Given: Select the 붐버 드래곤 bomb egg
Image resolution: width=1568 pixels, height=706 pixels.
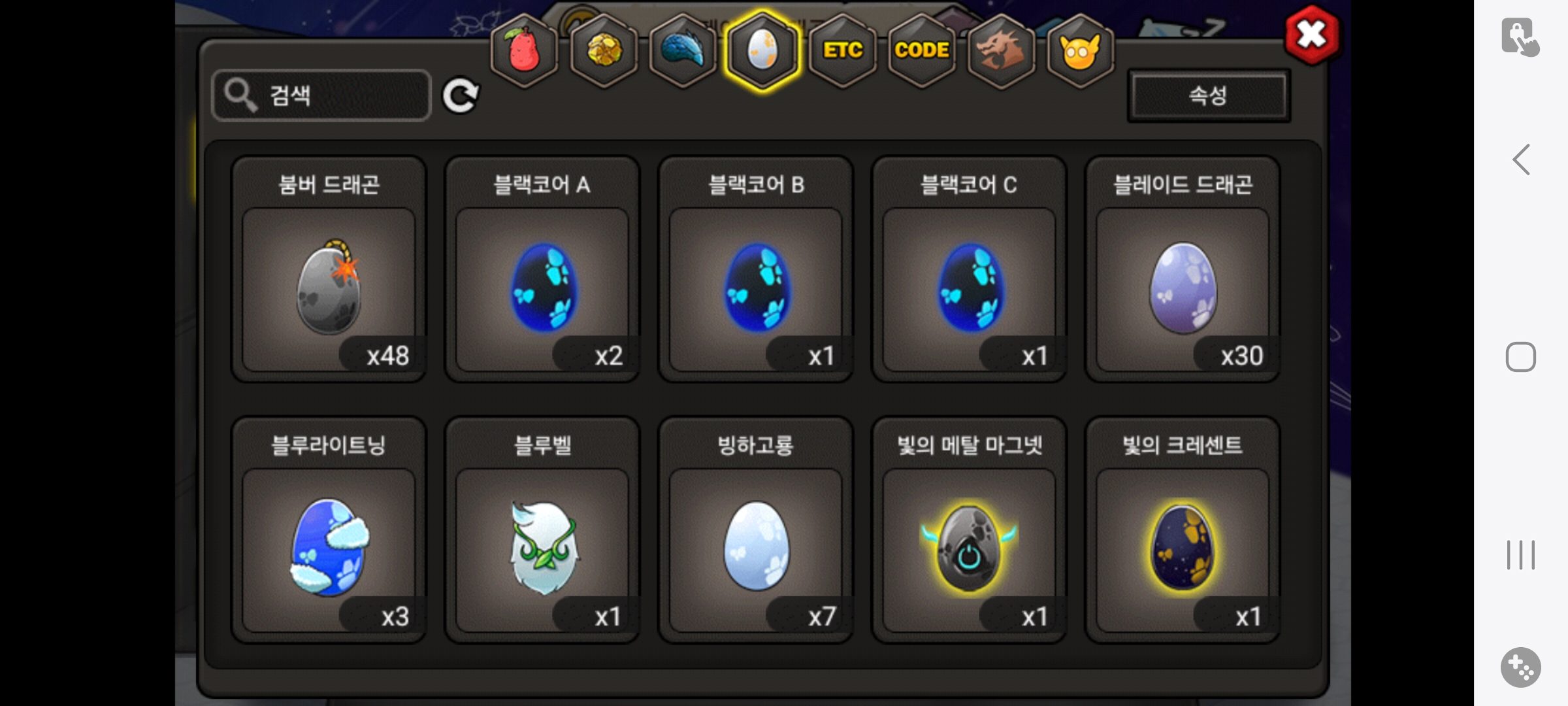Looking at the screenshot, I should [329, 269].
